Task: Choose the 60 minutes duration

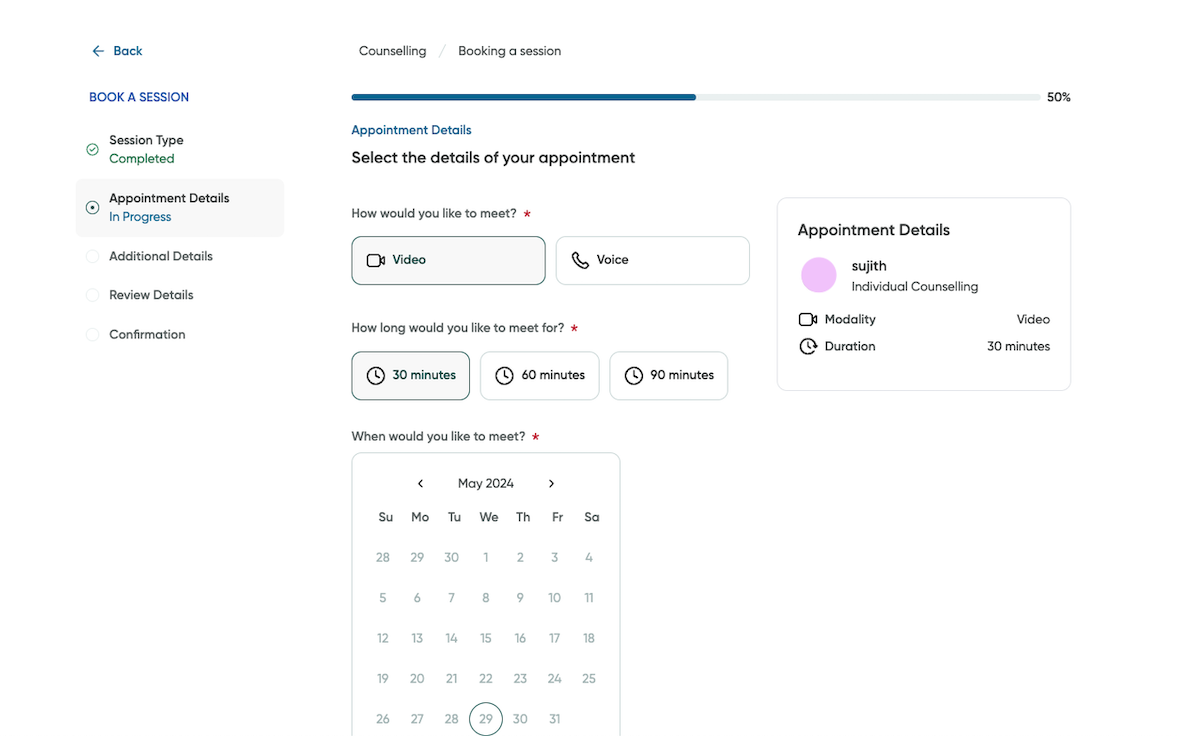Action: pyautogui.click(x=539, y=376)
